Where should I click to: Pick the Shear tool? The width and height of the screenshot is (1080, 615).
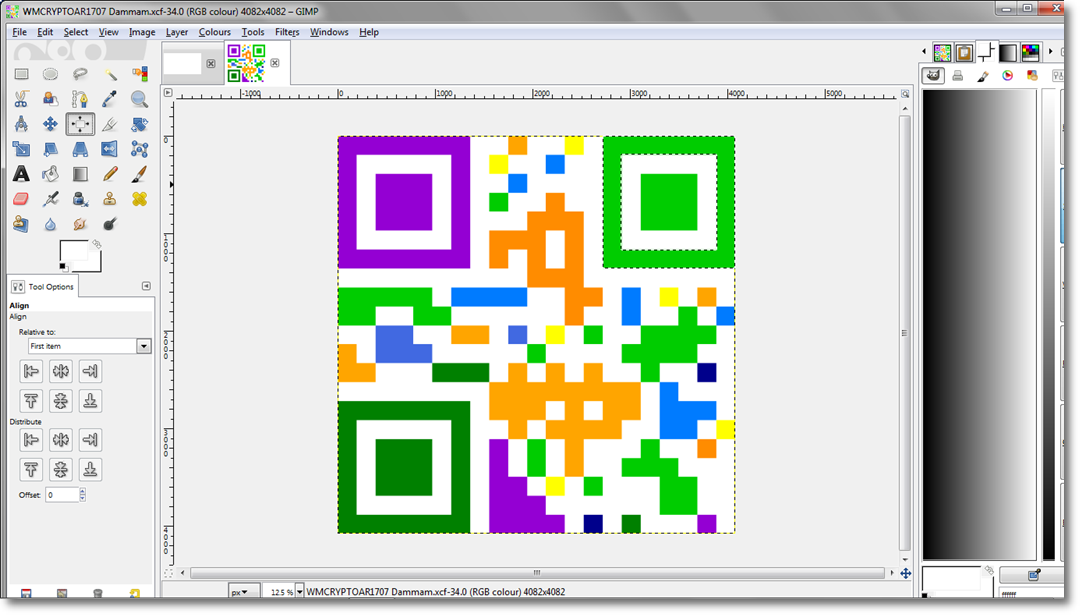[x=50, y=149]
